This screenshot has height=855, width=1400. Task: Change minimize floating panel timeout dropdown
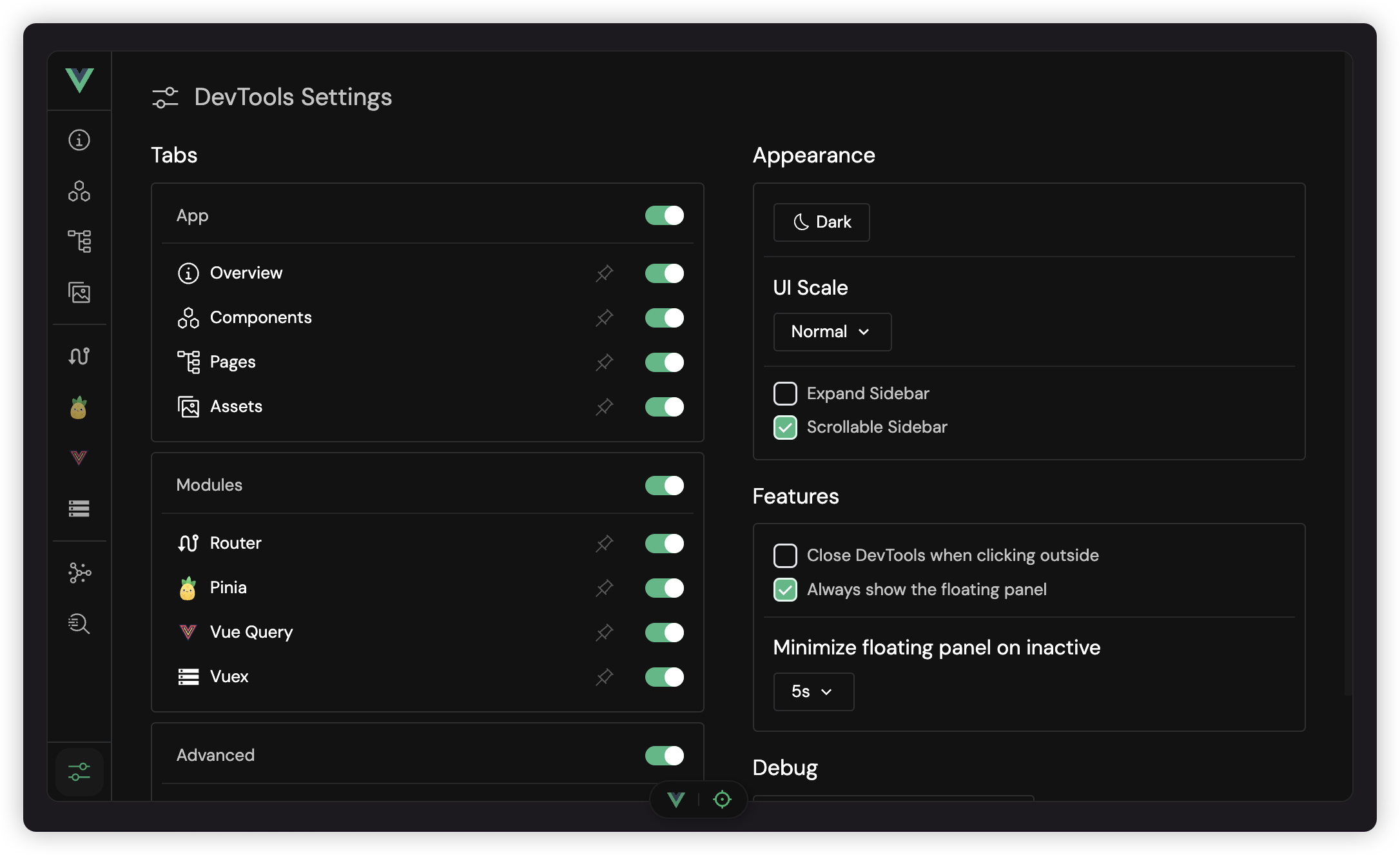coord(812,691)
